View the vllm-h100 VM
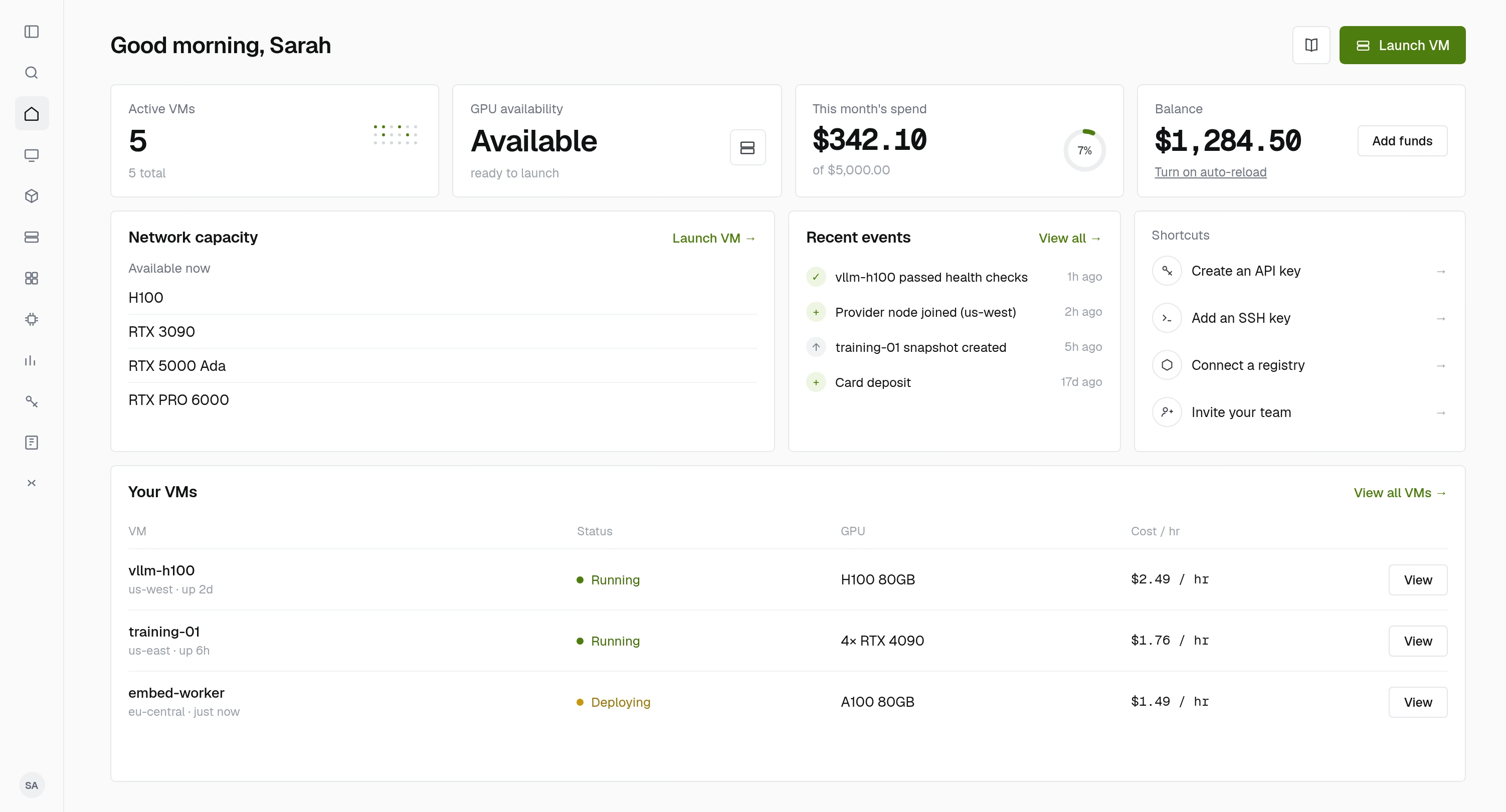The width and height of the screenshot is (1506, 812). pos(1418,580)
